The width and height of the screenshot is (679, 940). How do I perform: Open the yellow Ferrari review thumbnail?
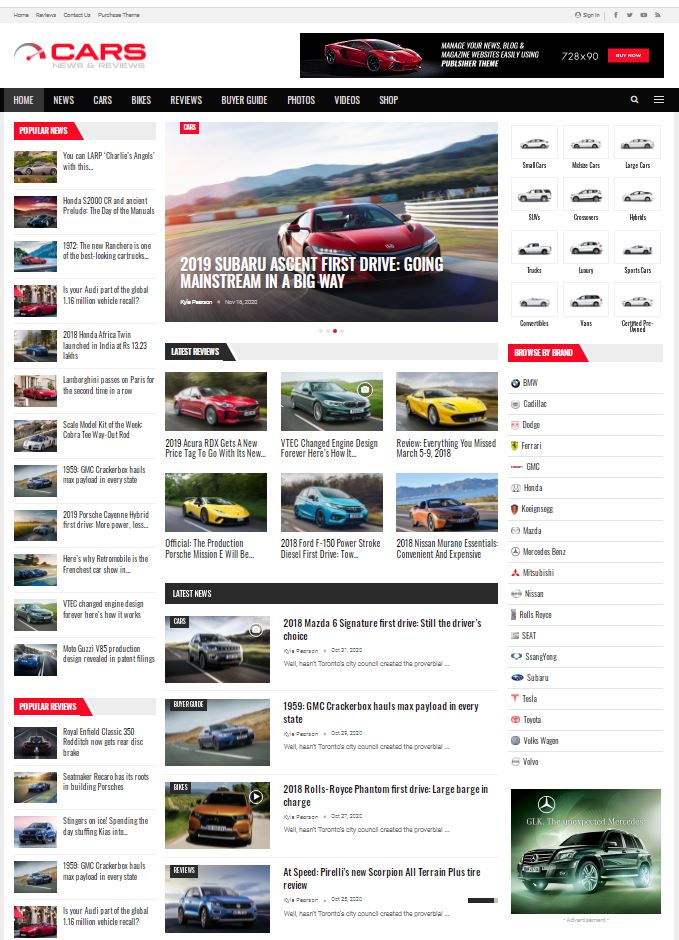(x=446, y=401)
